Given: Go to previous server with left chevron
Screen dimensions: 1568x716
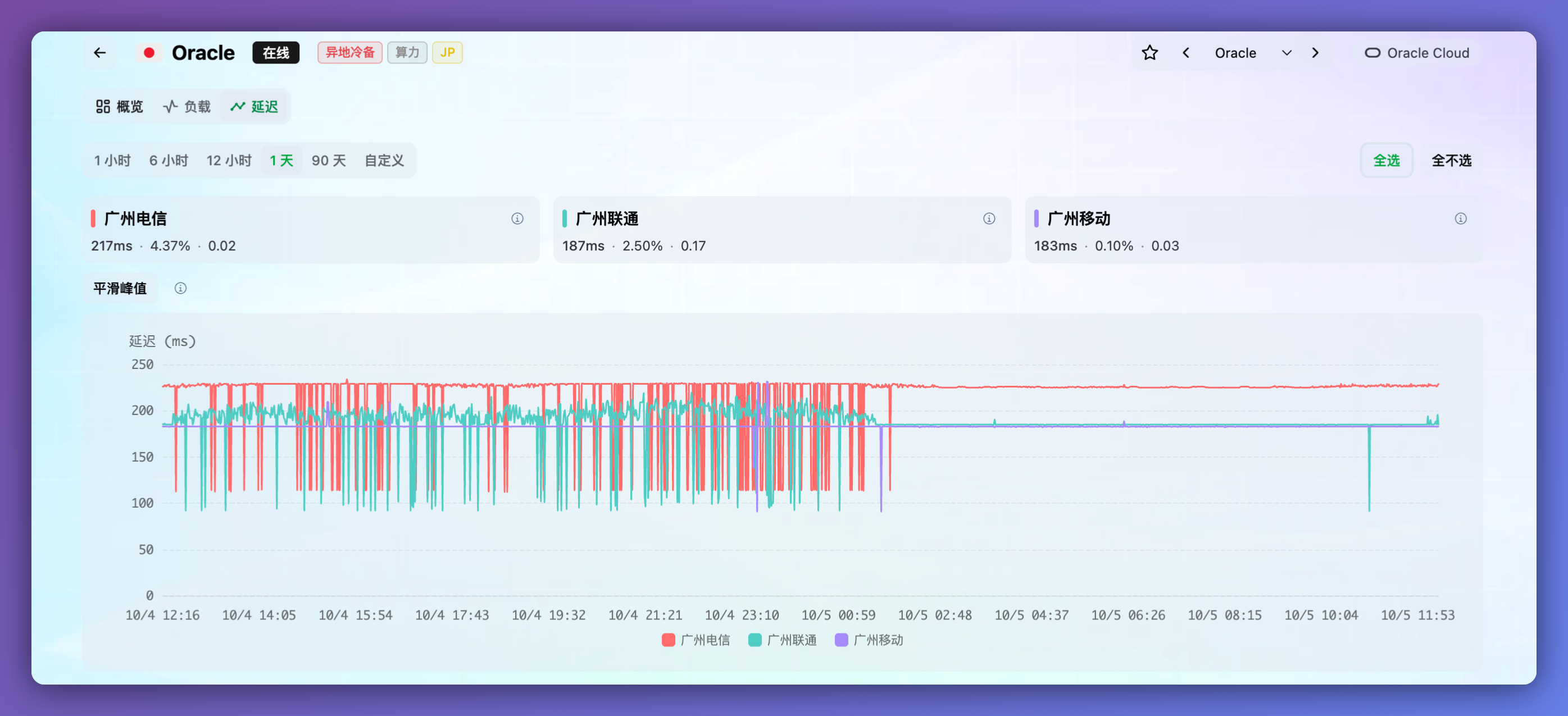Looking at the screenshot, I should coord(1186,53).
